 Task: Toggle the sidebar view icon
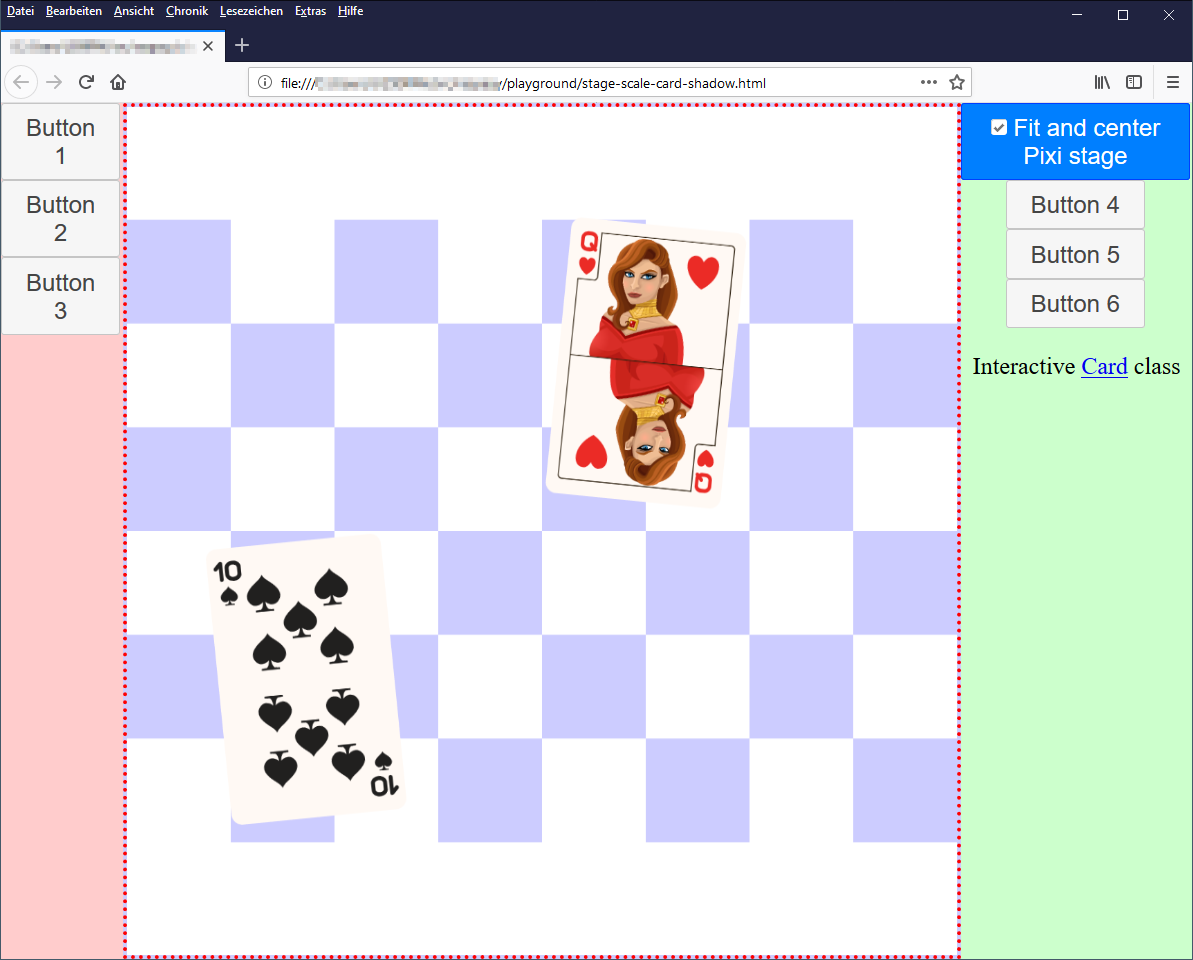tap(1134, 82)
